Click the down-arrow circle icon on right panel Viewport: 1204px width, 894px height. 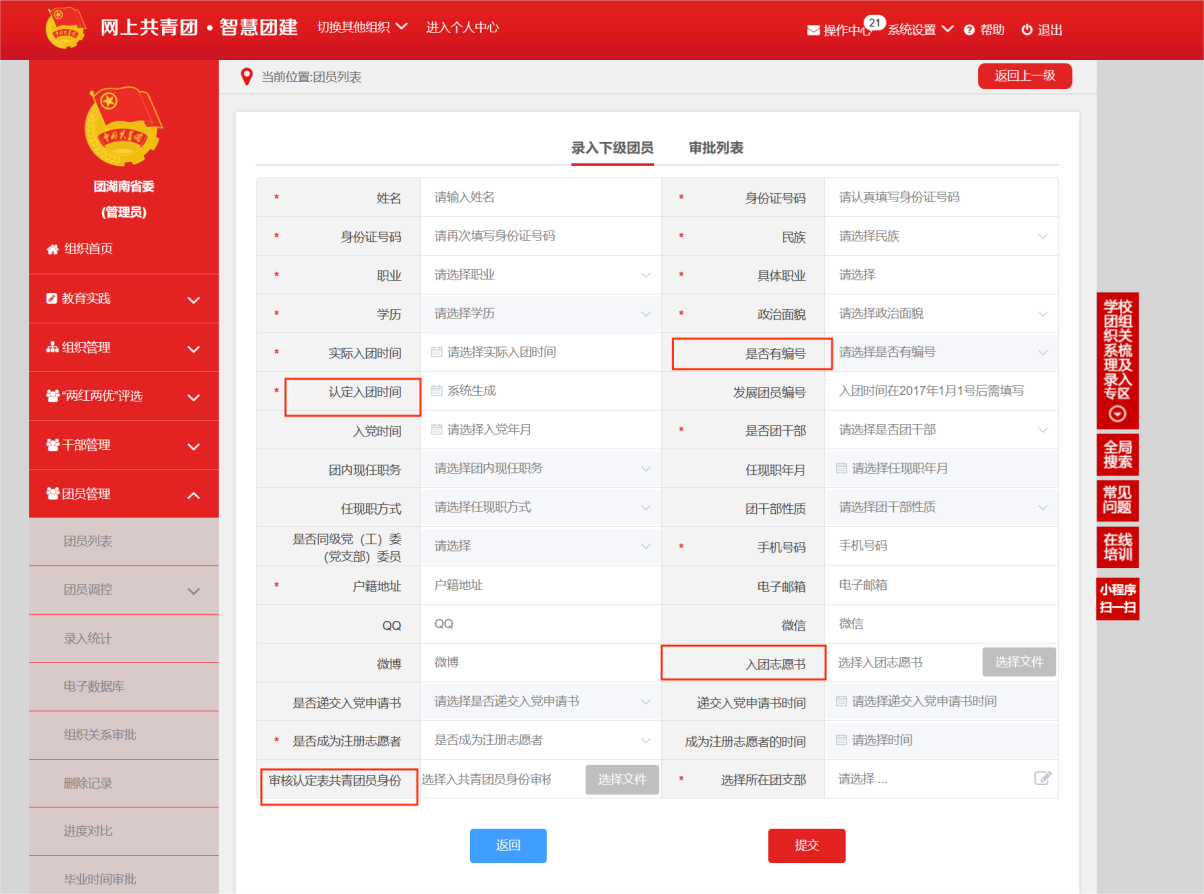1117,414
